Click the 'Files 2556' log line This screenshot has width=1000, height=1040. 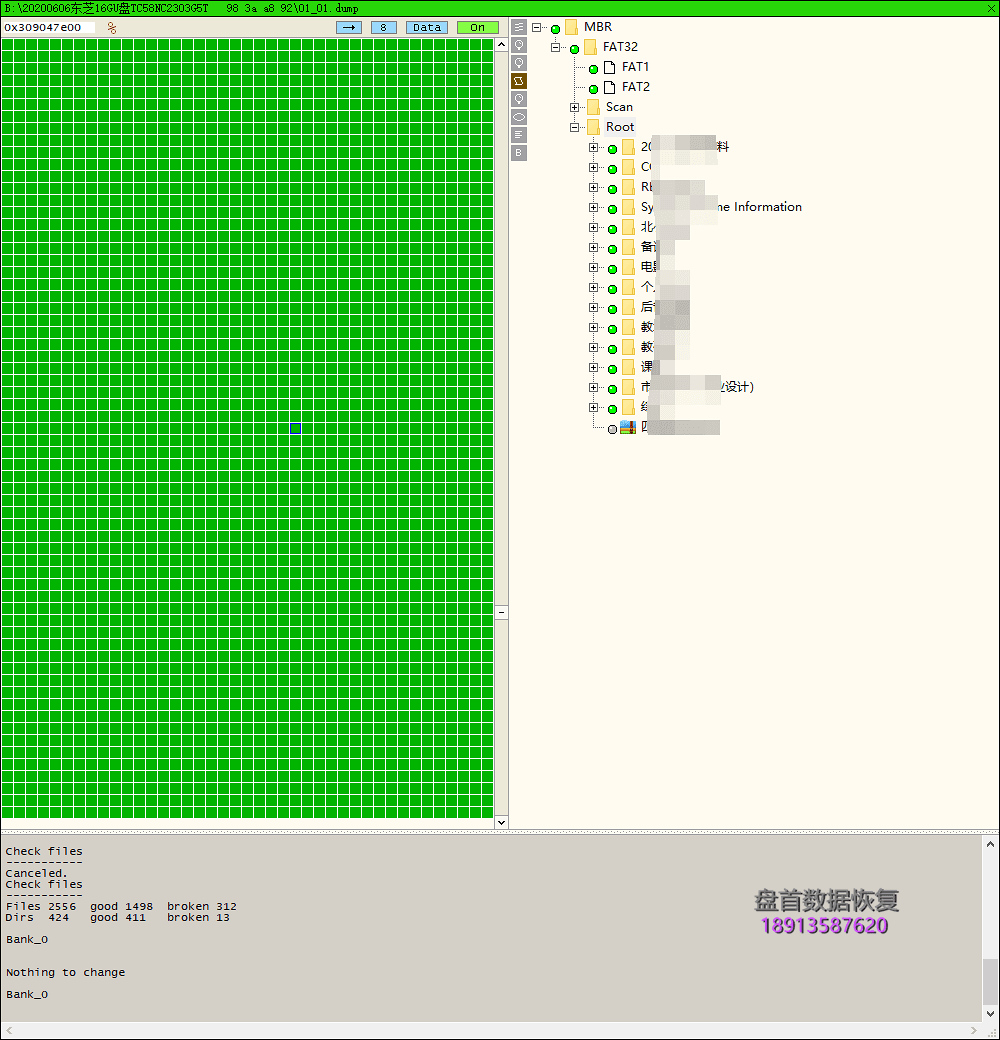[121, 906]
